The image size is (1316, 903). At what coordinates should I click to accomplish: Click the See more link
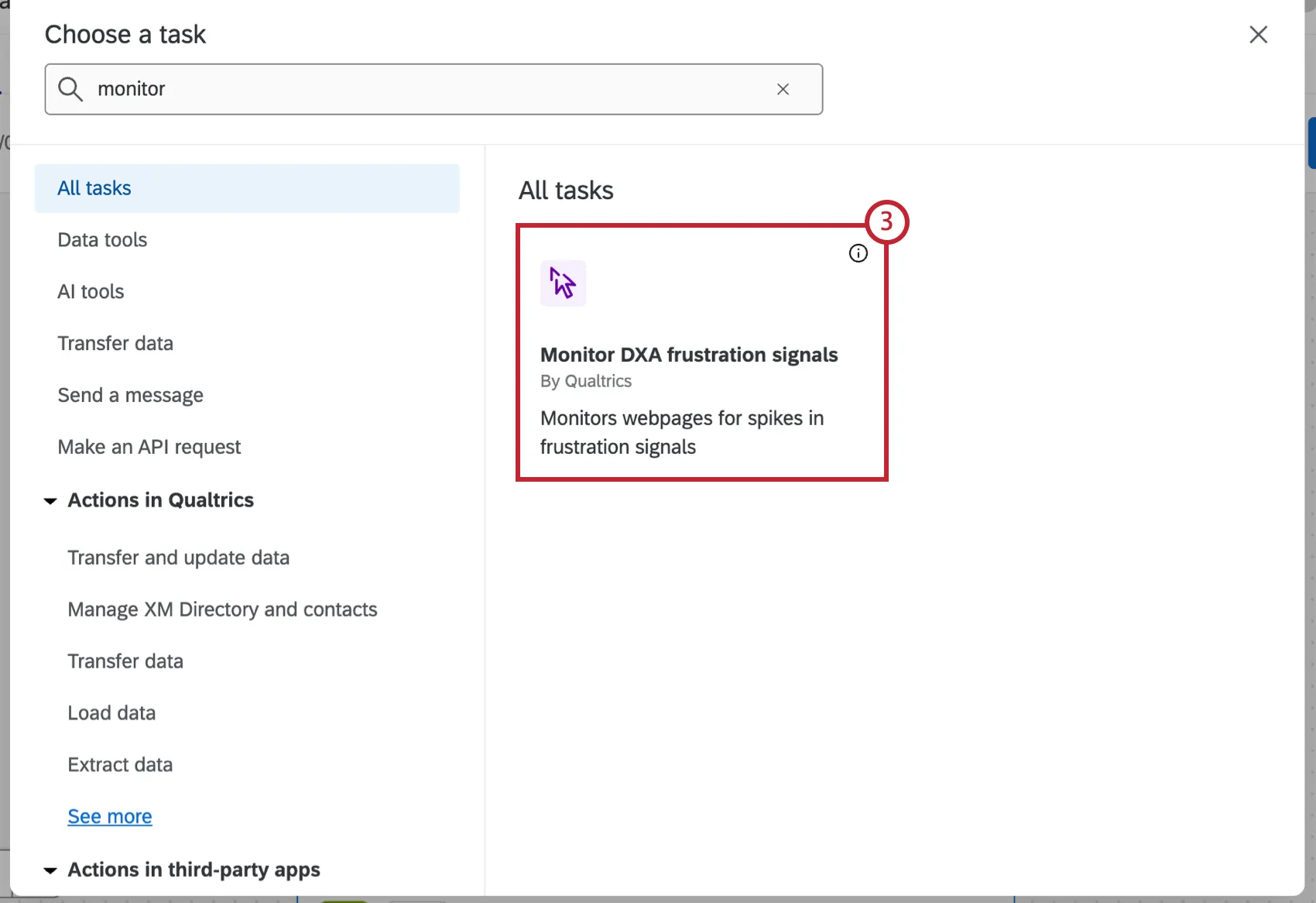point(110,817)
